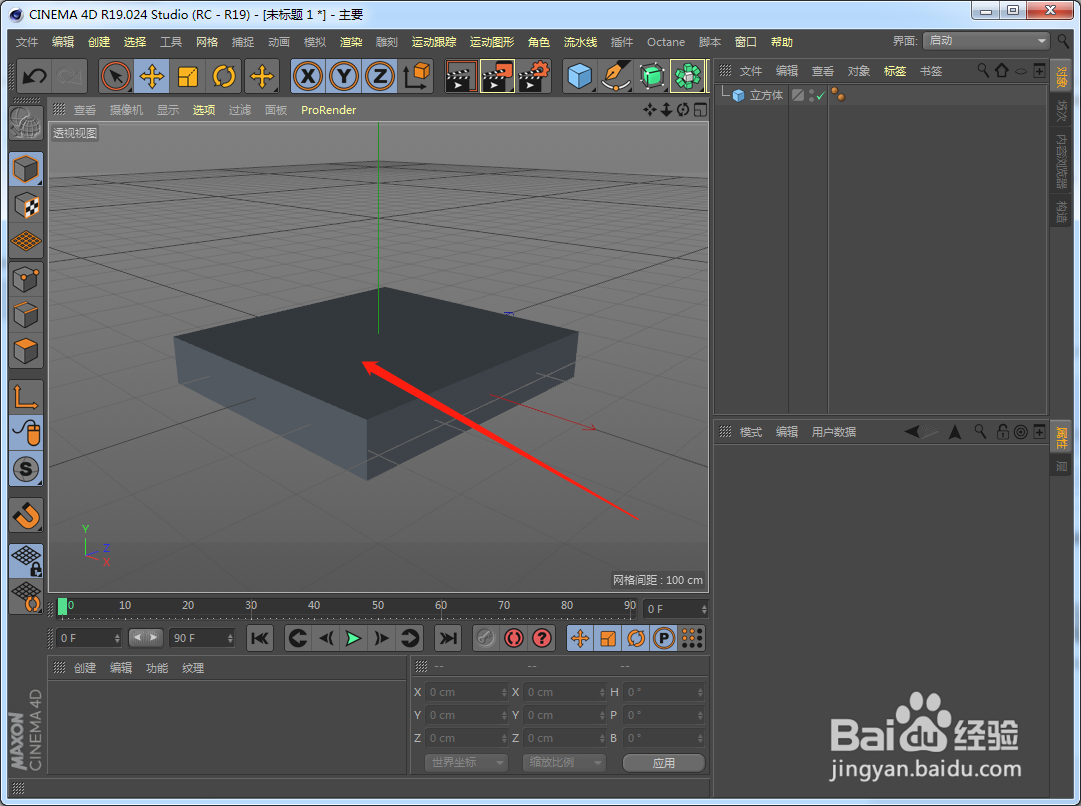Play the animation forward

click(353, 638)
